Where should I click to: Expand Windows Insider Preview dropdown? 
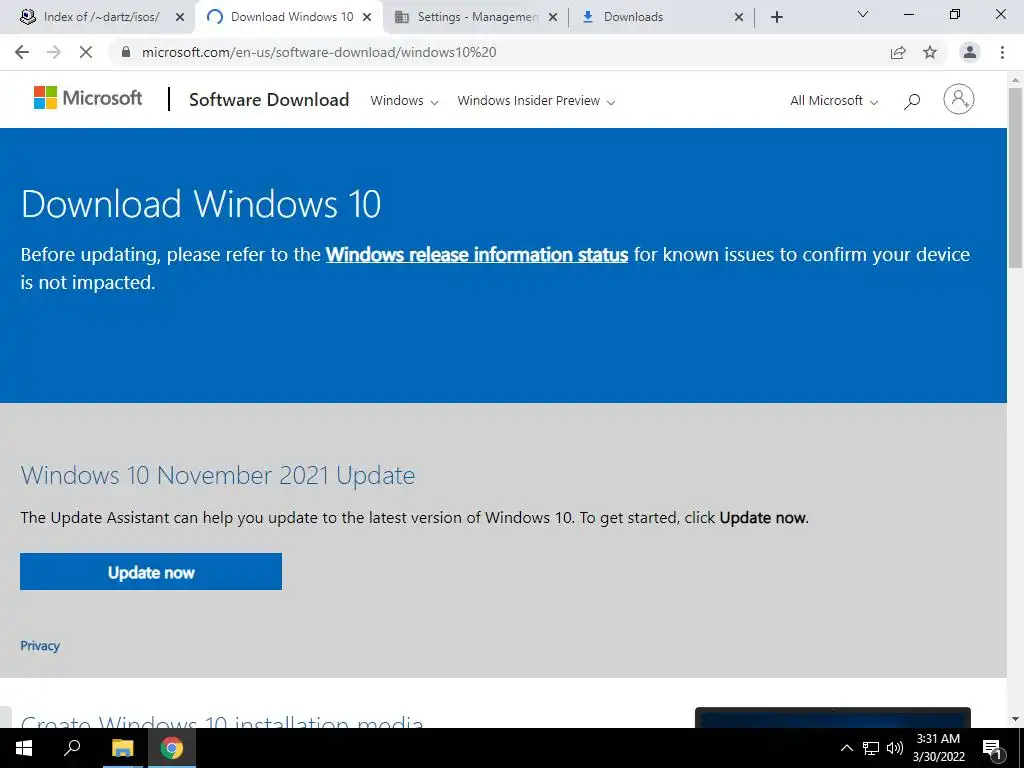[536, 101]
